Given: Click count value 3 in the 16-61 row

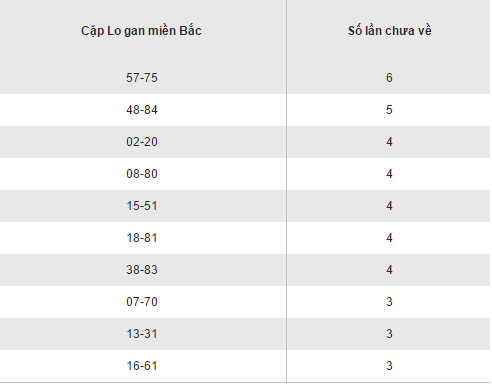Looking at the screenshot, I should click(x=389, y=366).
